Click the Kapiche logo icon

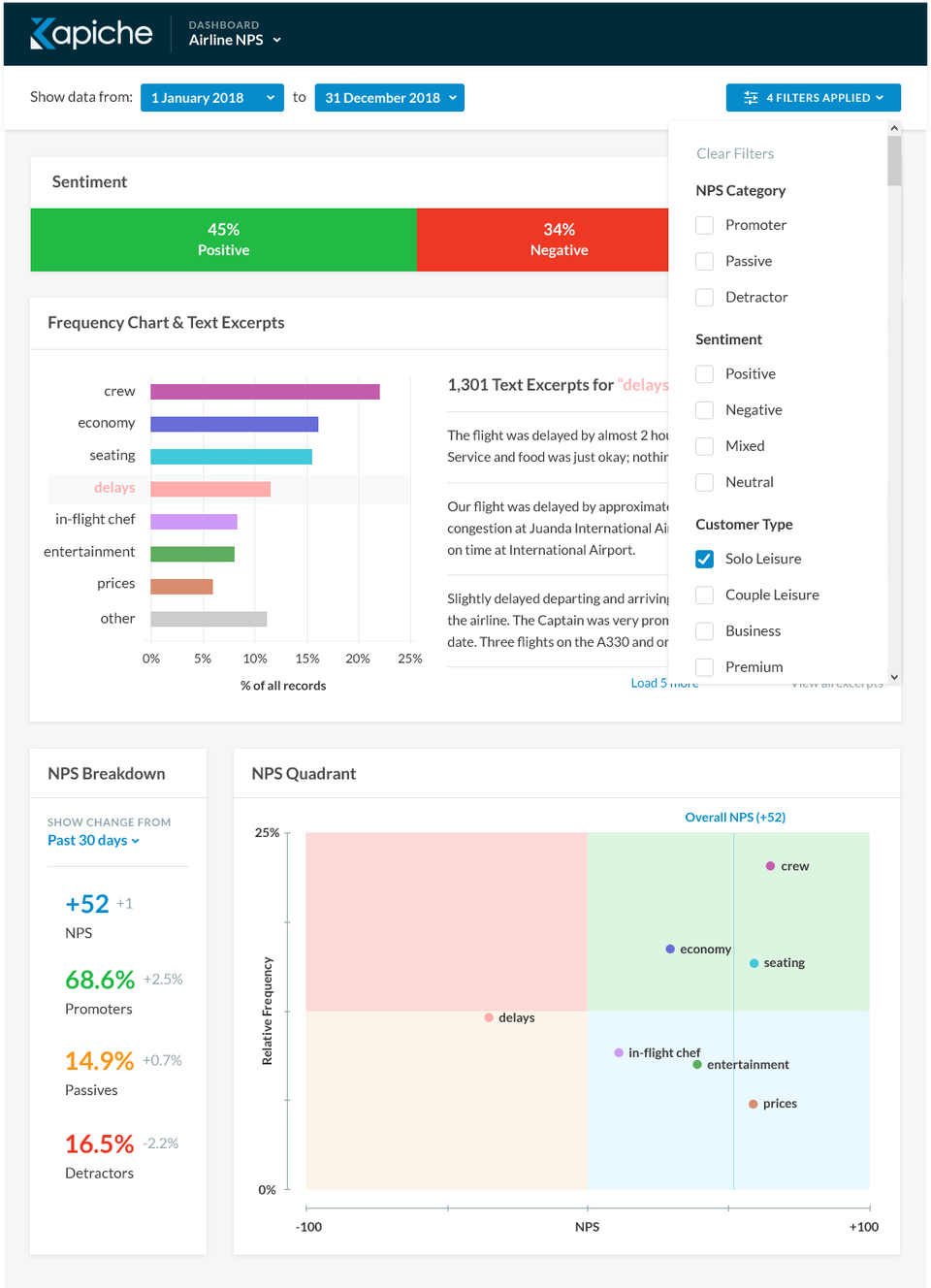tap(44, 34)
